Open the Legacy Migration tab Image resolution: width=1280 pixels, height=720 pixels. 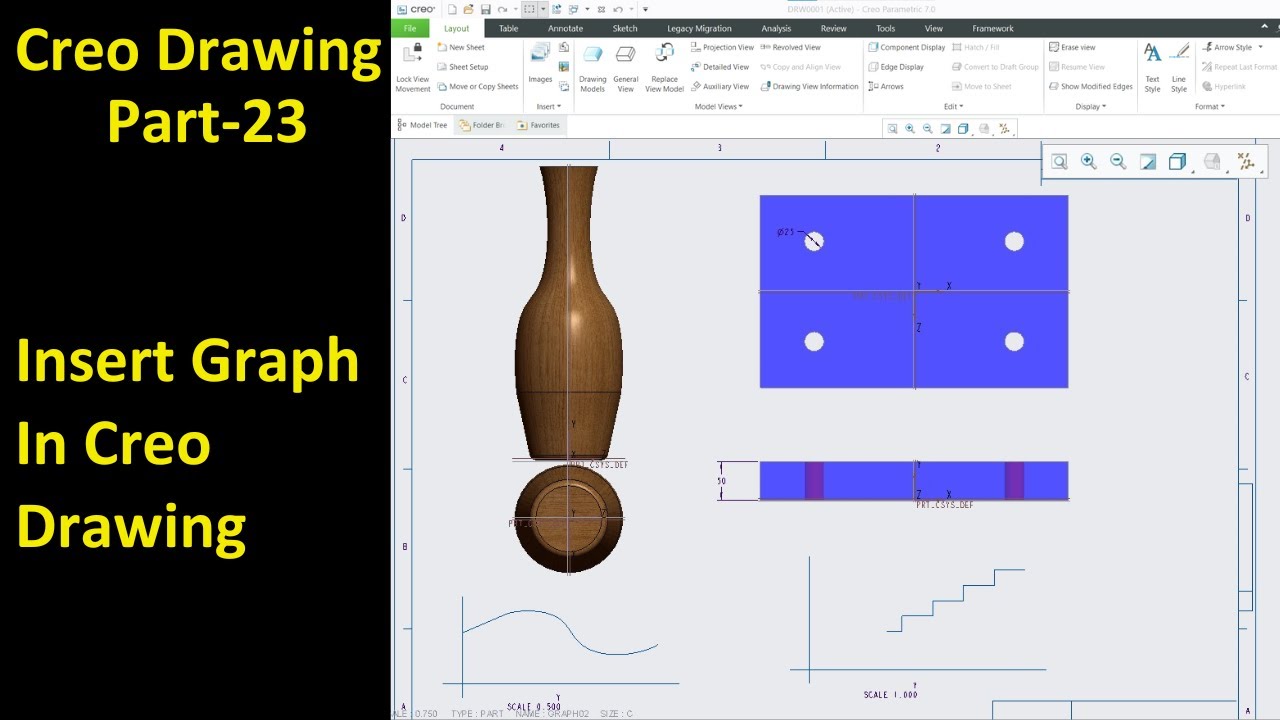click(699, 28)
